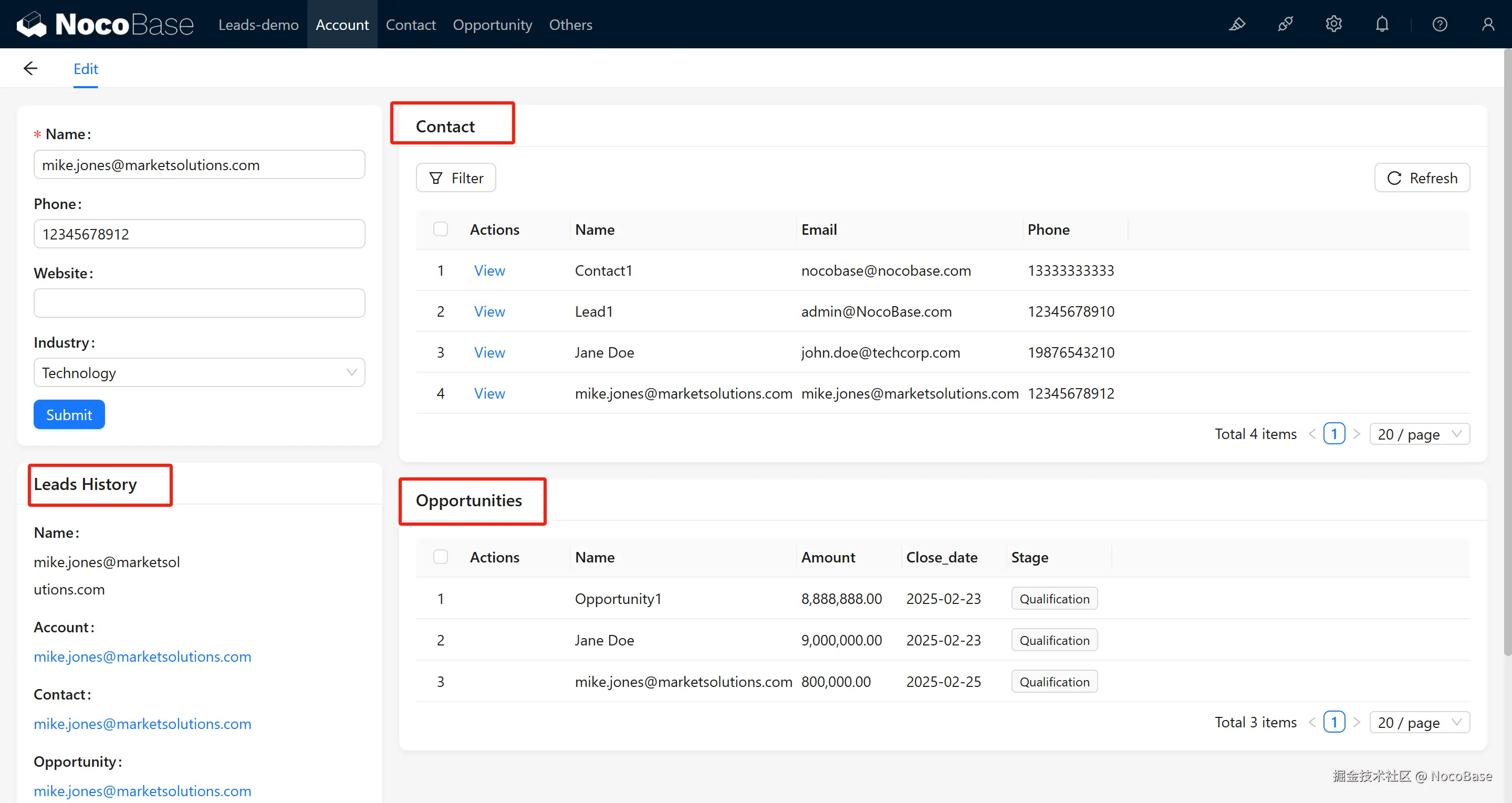Click the help question mark icon
1512x803 pixels.
[1439, 24]
